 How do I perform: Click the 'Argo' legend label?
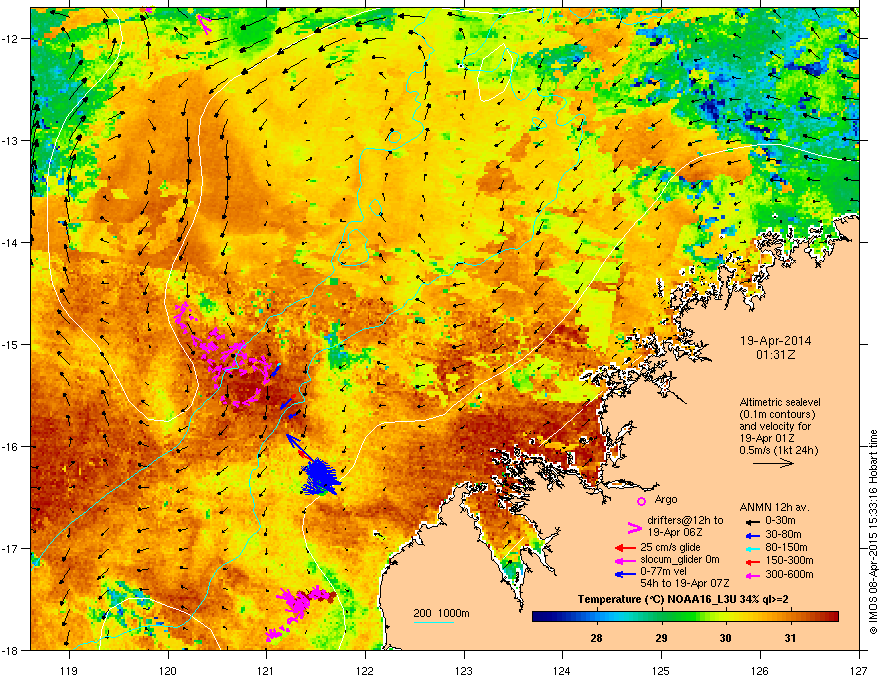(666, 499)
